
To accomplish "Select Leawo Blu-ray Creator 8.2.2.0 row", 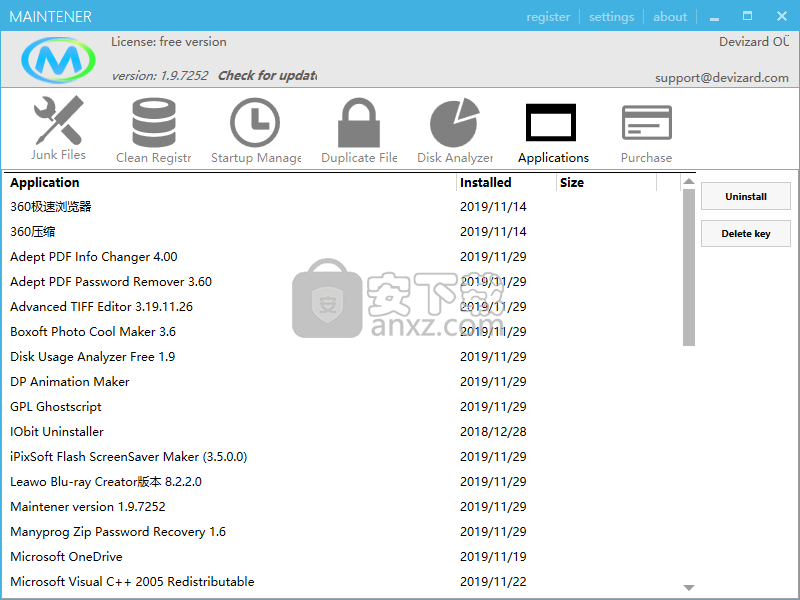I will click(343, 482).
